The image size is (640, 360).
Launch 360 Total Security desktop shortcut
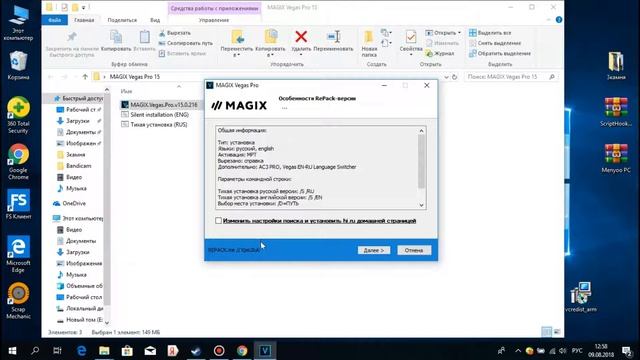pos(18,116)
